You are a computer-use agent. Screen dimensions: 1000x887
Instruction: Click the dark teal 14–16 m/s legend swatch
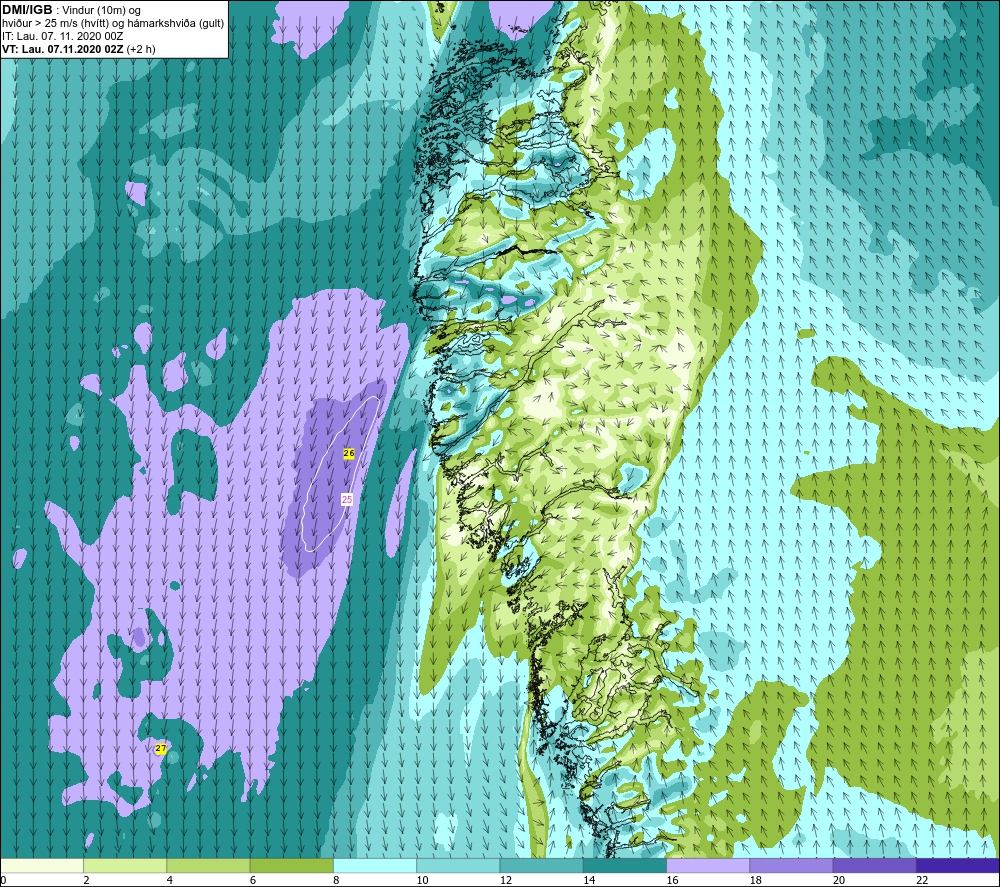point(624,865)
